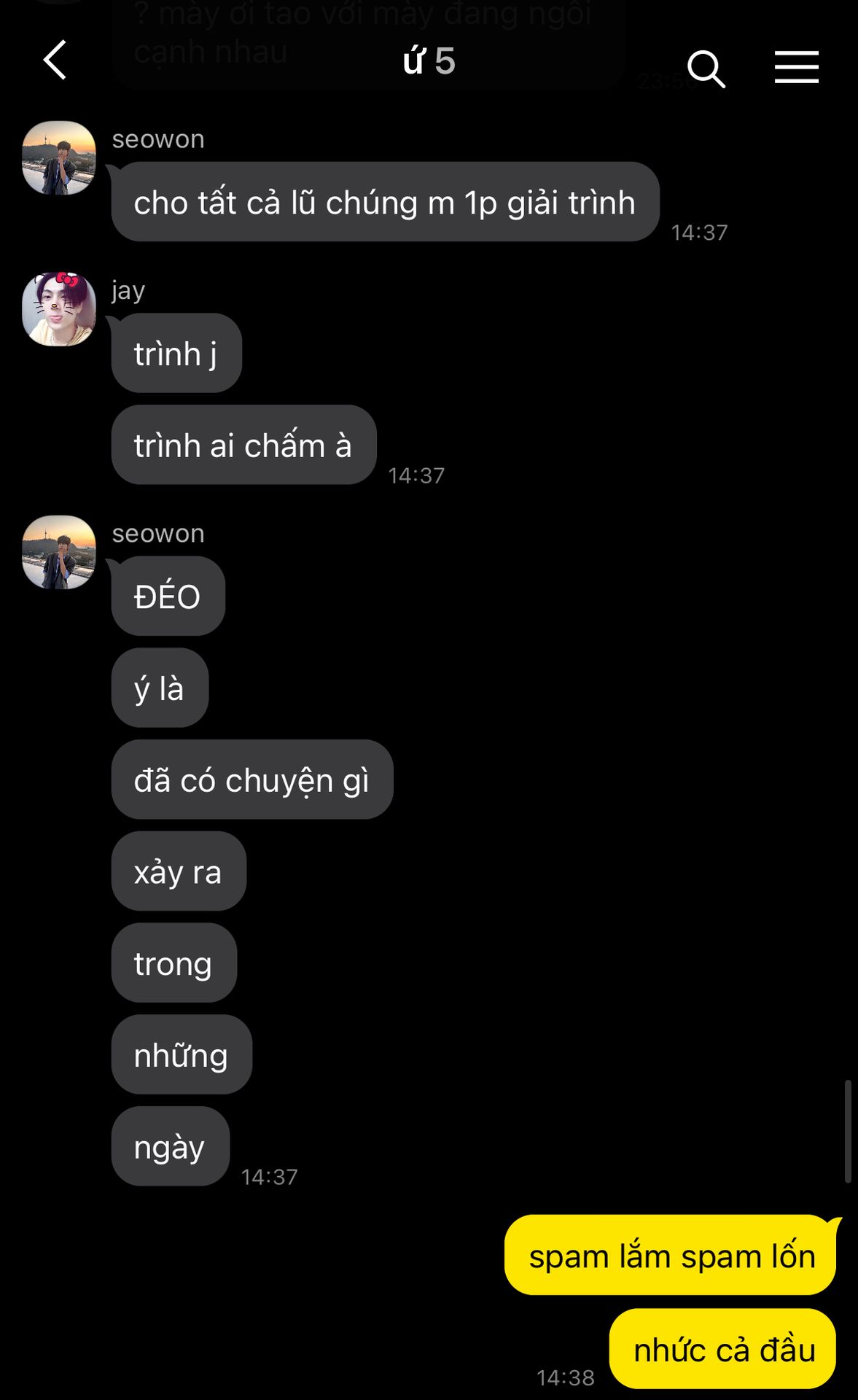Select the 'xảy ra' message bubble
This screenshot has height=1400, width=858.
(179, 871)
